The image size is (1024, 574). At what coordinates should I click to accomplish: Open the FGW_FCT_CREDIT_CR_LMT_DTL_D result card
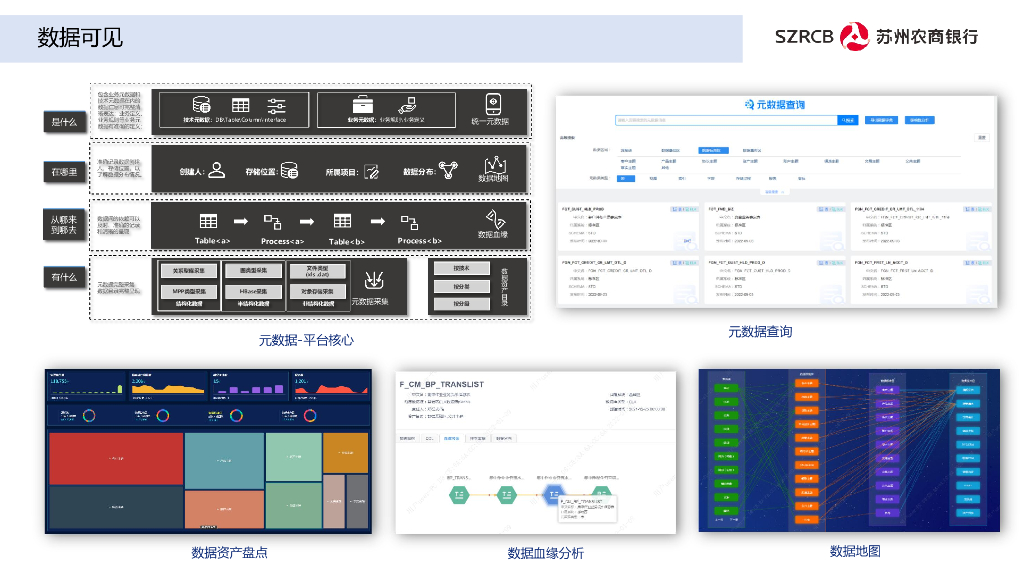click(628, 279)
